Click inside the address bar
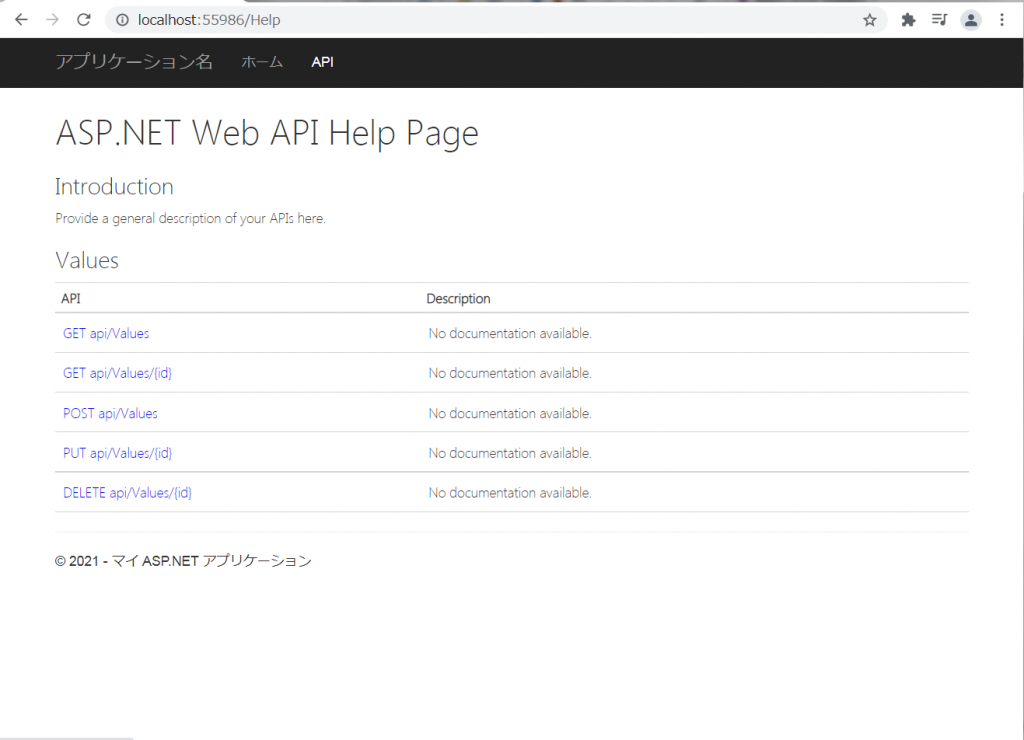Screen dimensions: 1024x740 (x=300, y=19)
